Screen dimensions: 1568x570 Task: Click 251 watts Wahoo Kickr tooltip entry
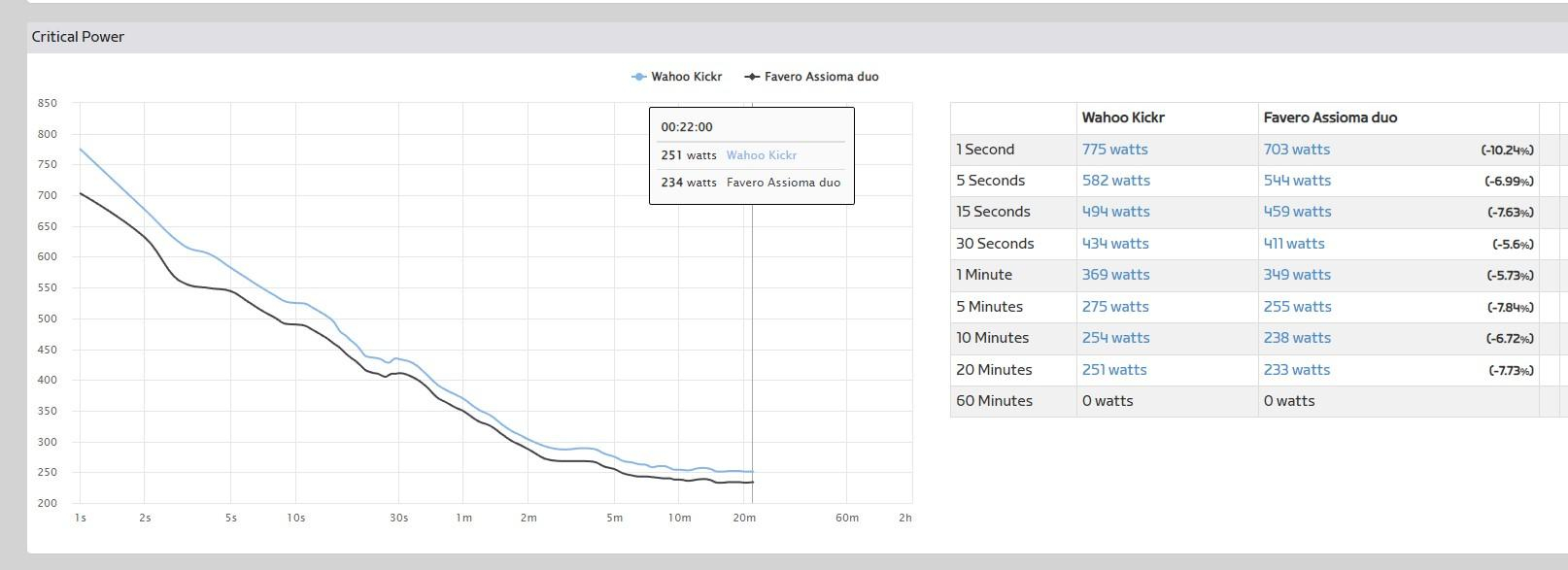[x=729, y=155]
